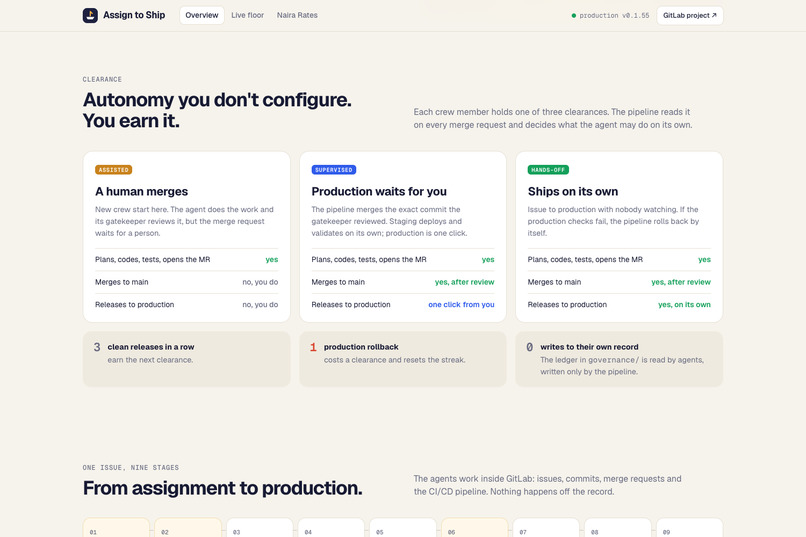
Task: Click 'no, you do' beside Releases to production
Action: pos(260,304)
